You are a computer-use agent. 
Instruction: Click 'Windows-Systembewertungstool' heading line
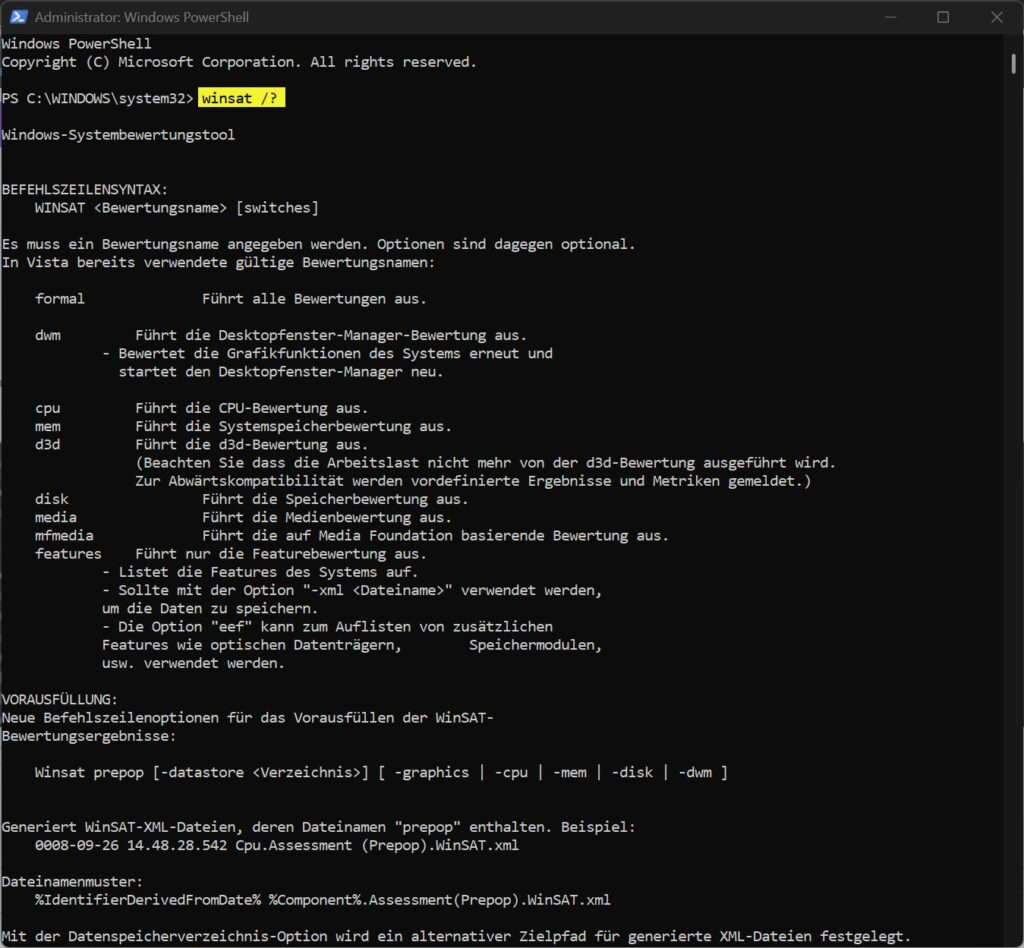click(x=118, y=135)
